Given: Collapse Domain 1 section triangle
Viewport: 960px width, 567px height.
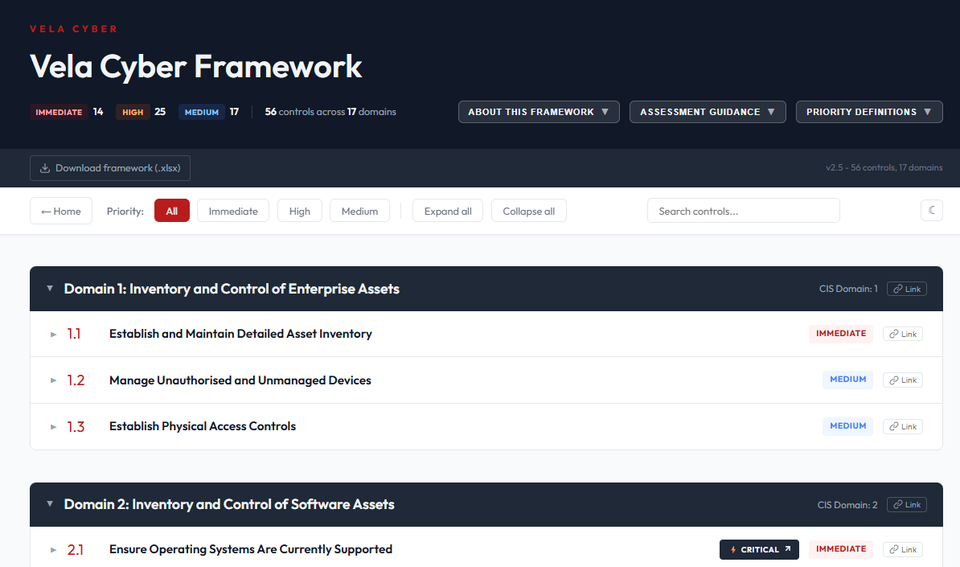Looking at the screenshot, I should click(50, 288).
